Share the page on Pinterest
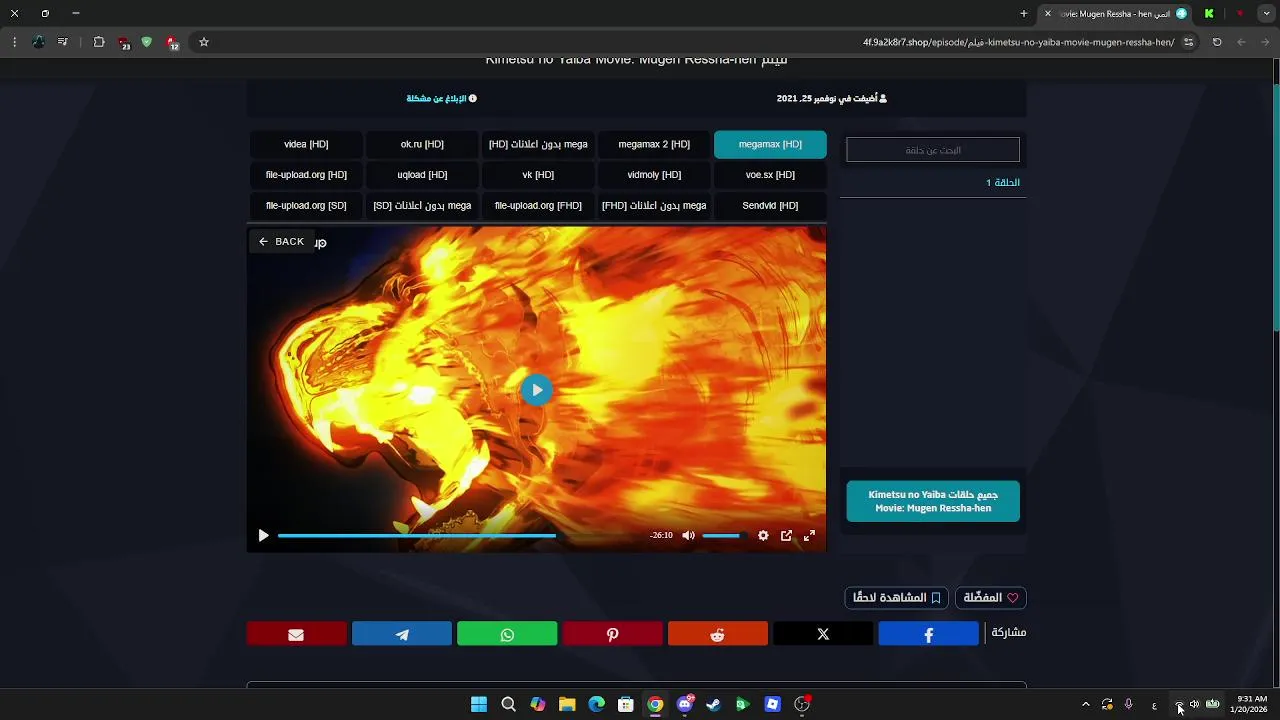The image size is (1280, 720). tap(612, 634)
